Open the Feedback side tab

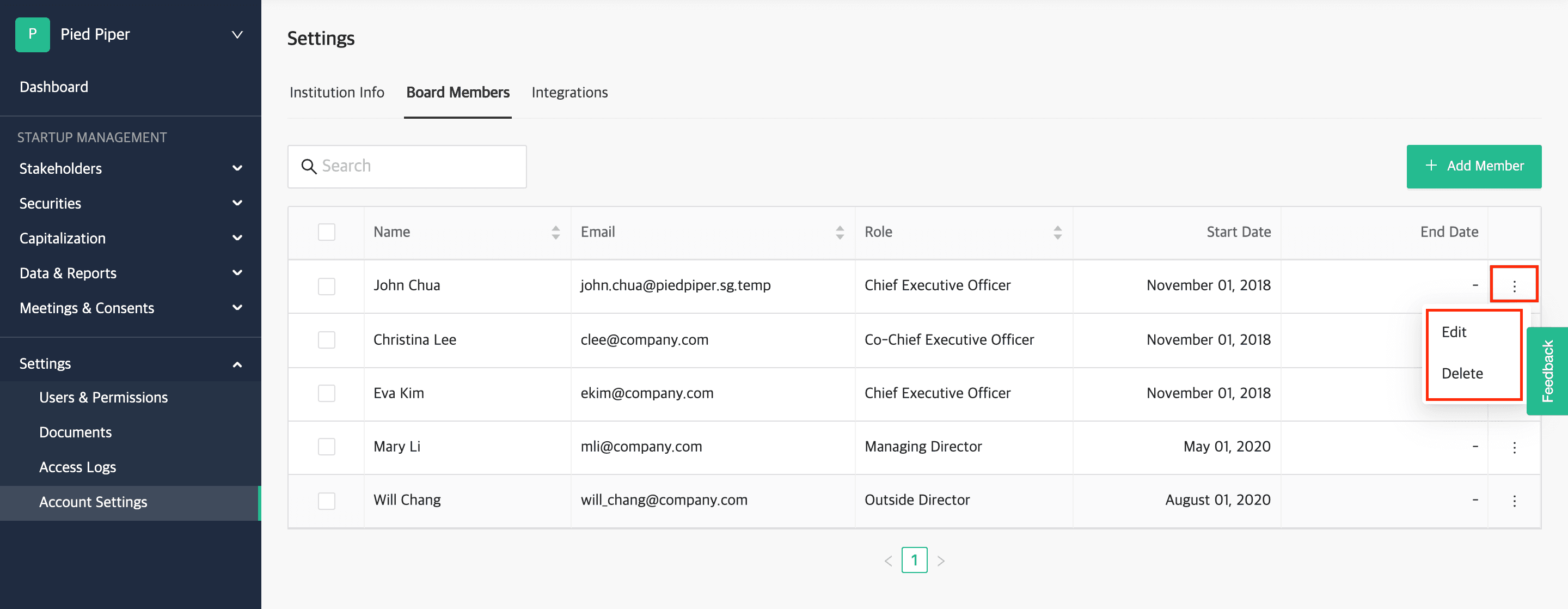point(1547,371)
